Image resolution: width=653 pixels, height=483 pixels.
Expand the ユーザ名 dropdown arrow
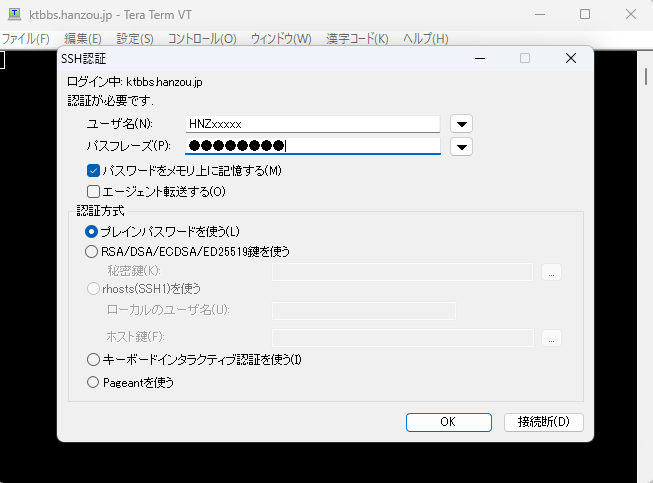point(461,124)
